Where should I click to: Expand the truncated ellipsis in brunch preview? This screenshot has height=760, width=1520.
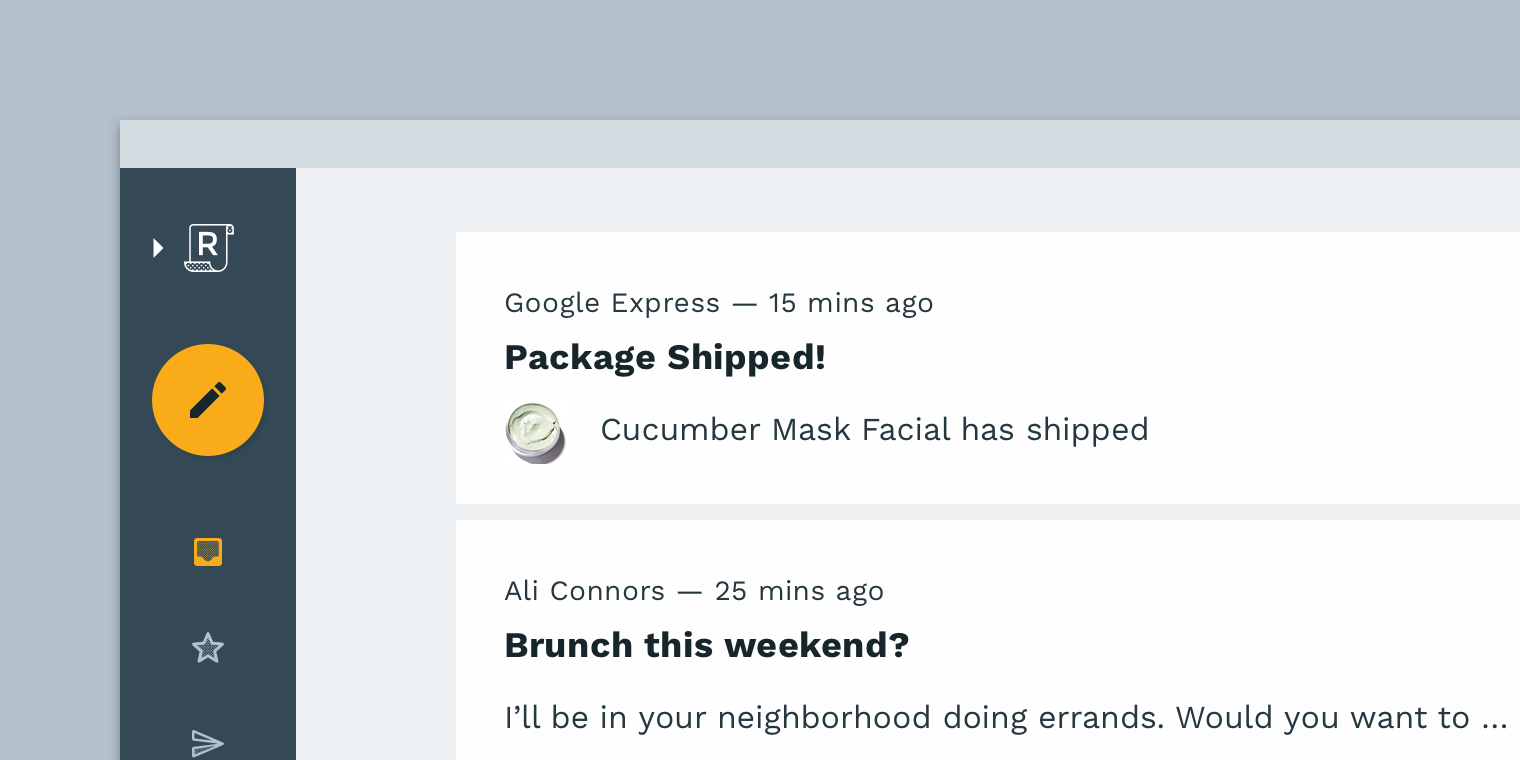click(x=1494, y=719)
